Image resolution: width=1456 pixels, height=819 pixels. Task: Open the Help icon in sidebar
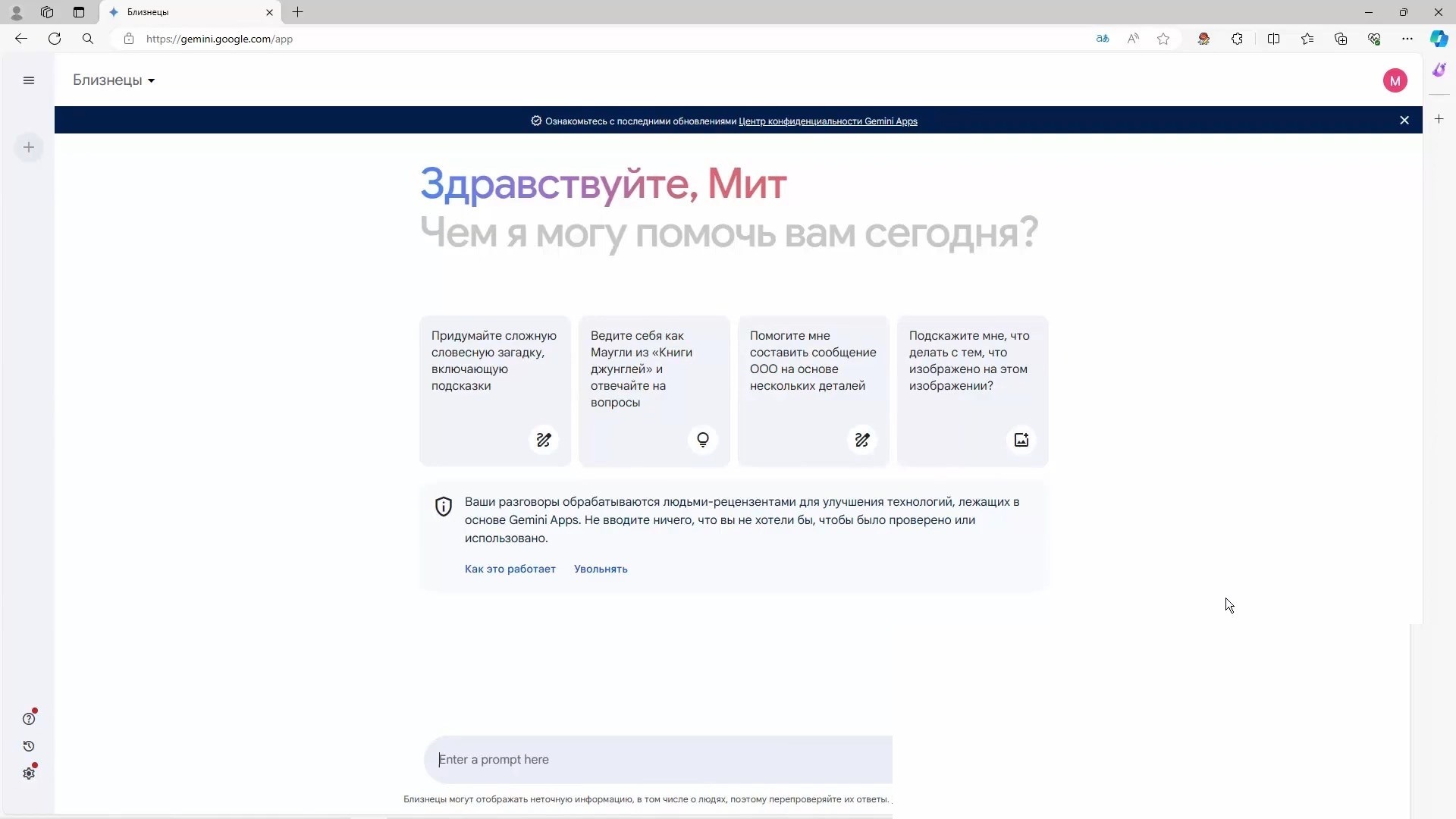pyautogui.click(x=29, y=719)
